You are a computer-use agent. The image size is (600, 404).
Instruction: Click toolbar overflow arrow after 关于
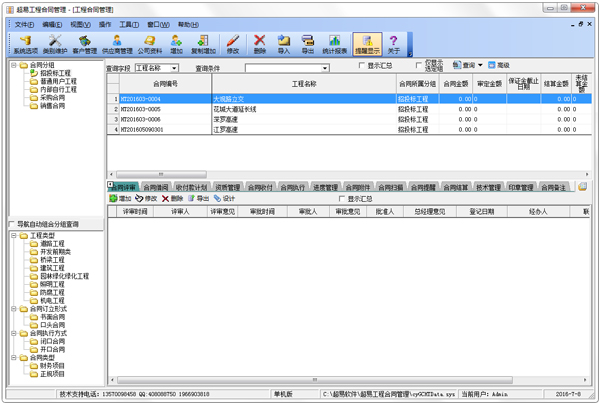(410, 54)
